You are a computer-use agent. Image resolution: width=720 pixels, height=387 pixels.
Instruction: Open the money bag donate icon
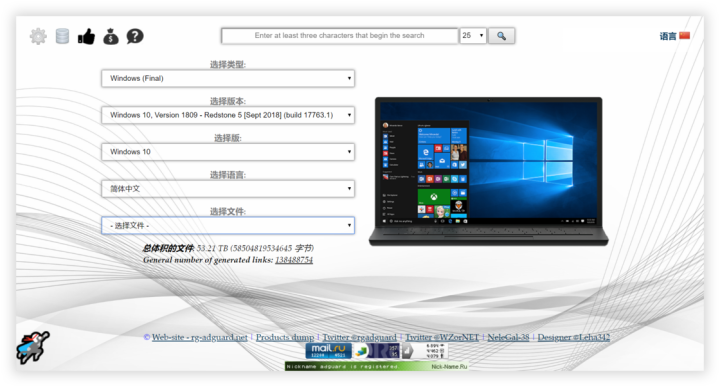[x=111, y=36]
